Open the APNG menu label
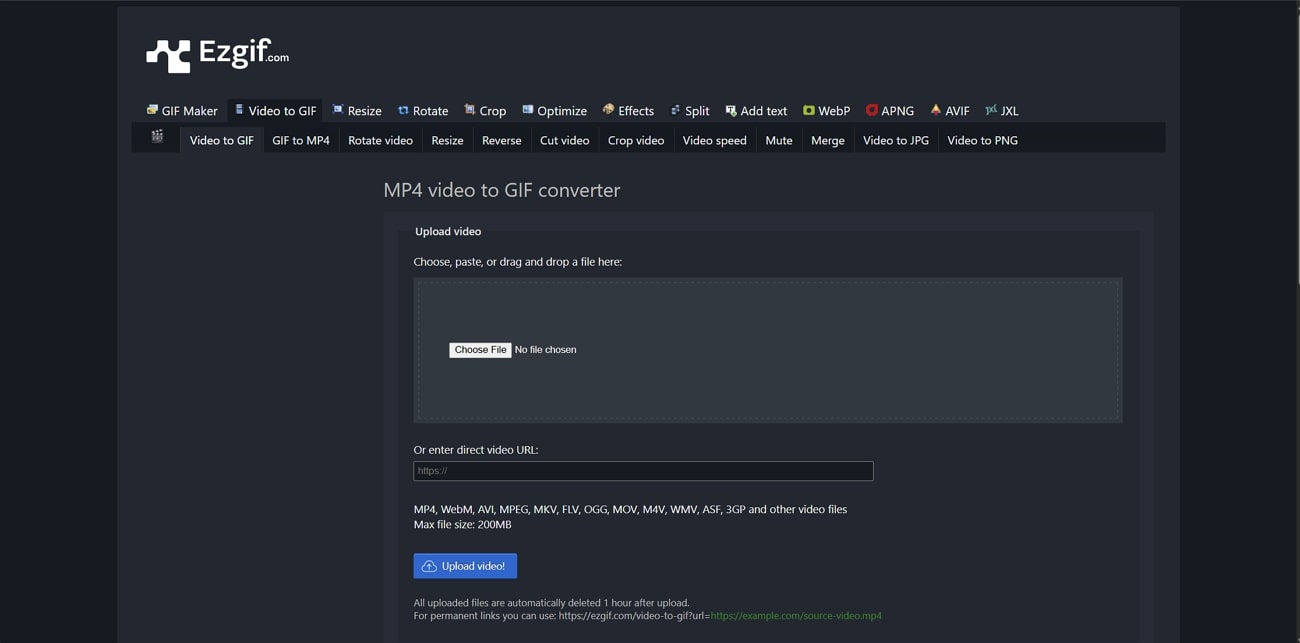The height and width of the screenshot is (643, 1300). click(x=897, y=111)
